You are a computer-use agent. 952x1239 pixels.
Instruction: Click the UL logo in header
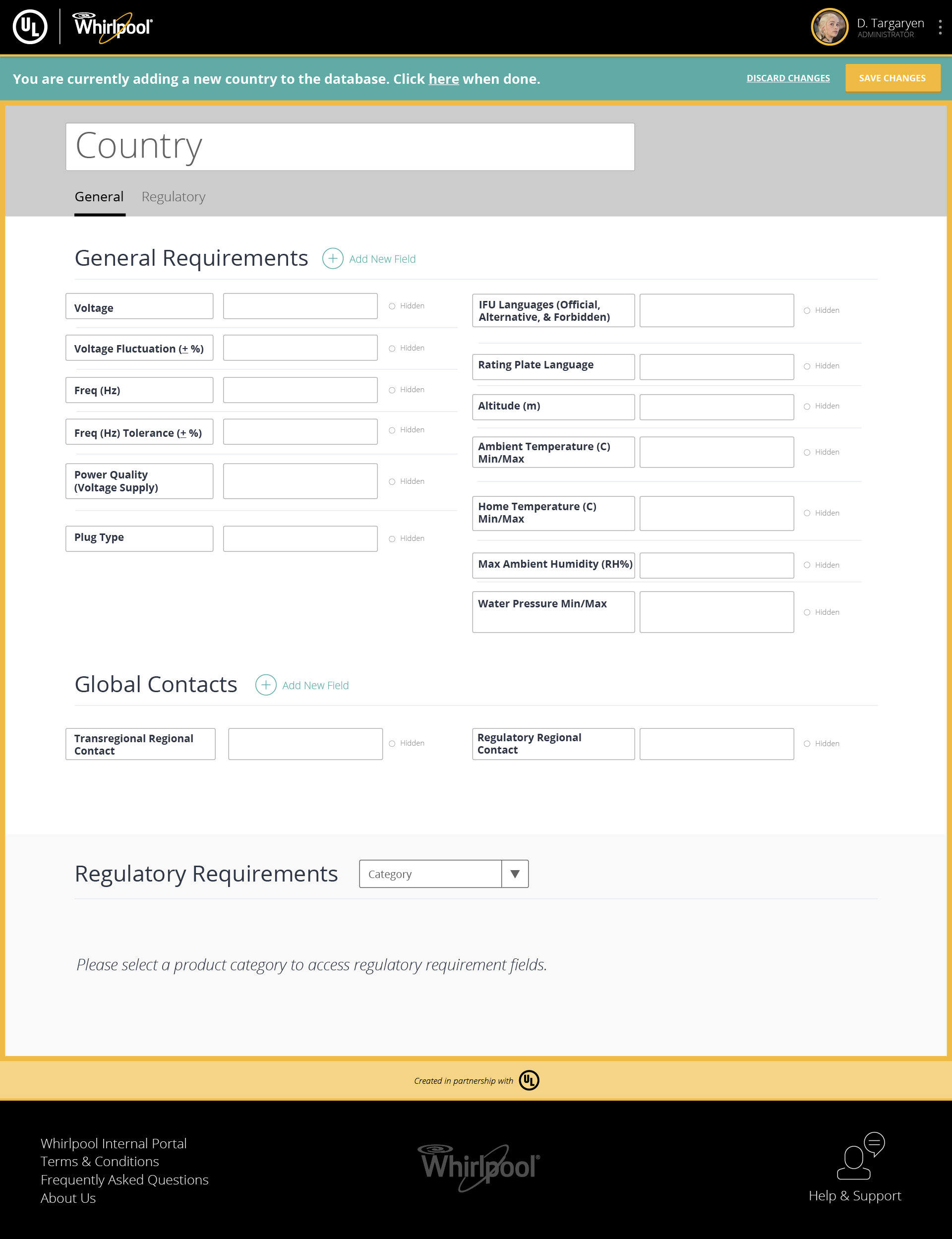[30, 27]
